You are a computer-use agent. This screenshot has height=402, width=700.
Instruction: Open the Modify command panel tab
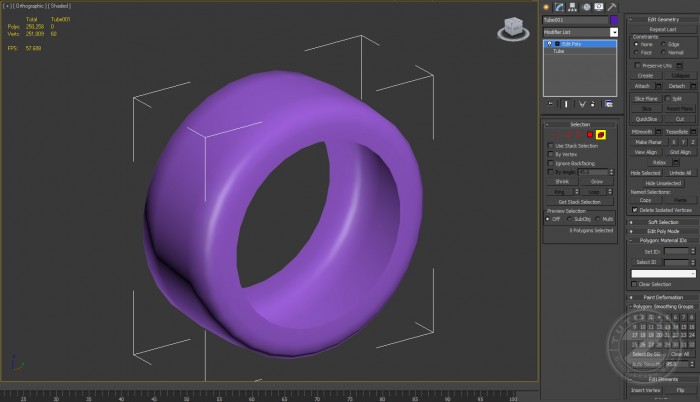pyautogui.click(x=559, y=6)
